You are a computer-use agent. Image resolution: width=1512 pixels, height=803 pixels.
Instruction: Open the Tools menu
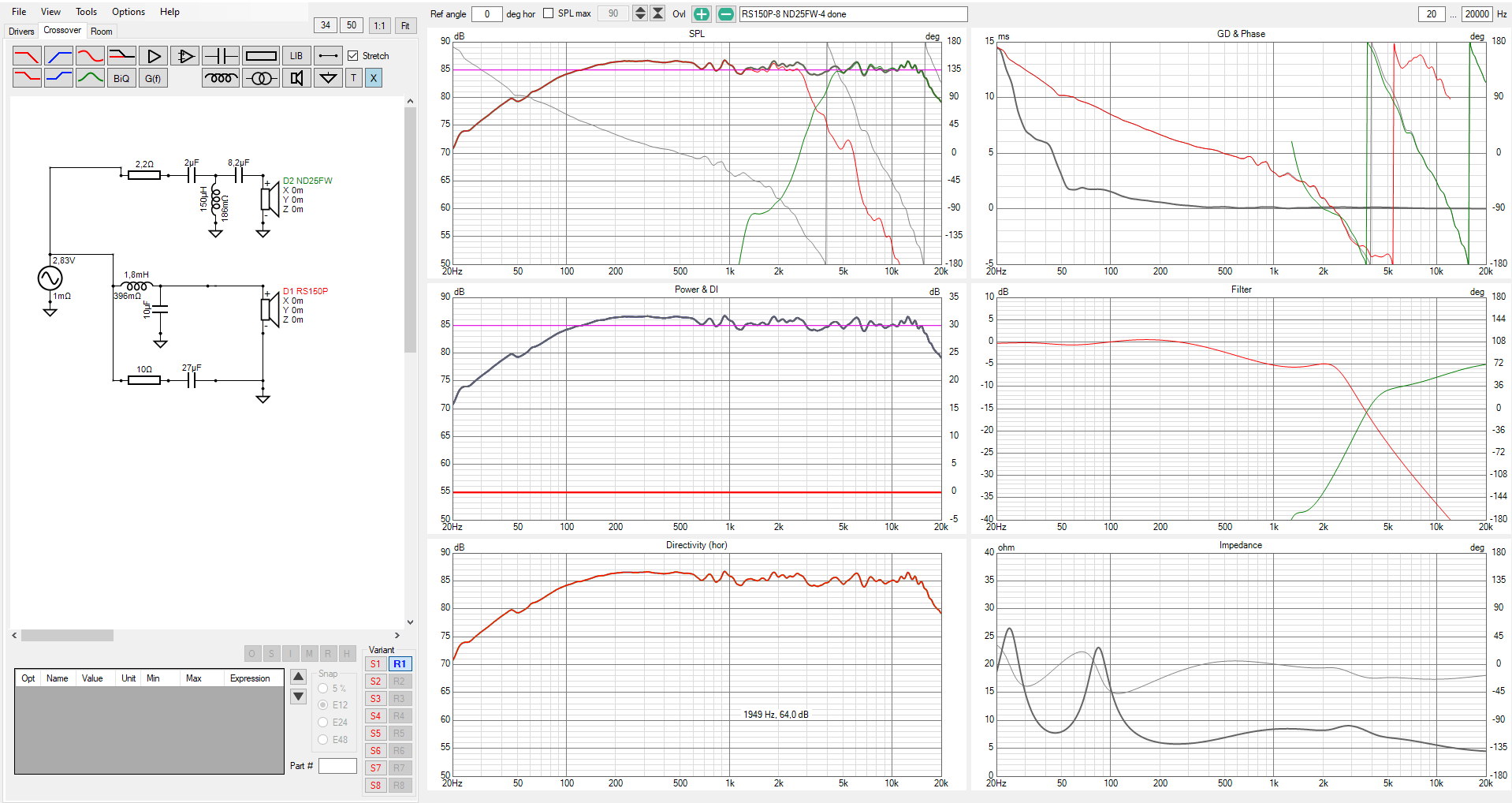click(86, 12)
